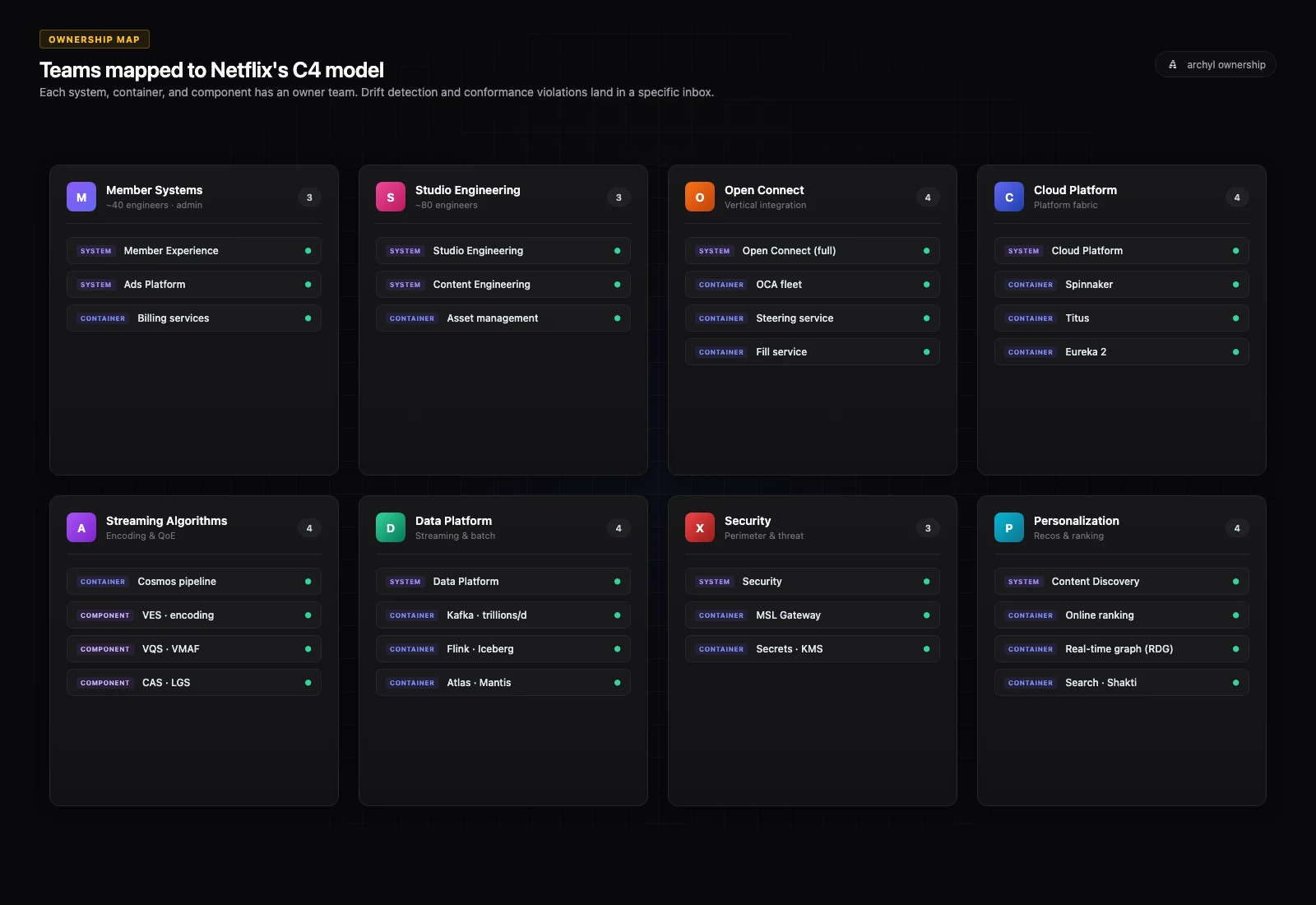
Task: Open the Member Experience system row
Action: 194,251
